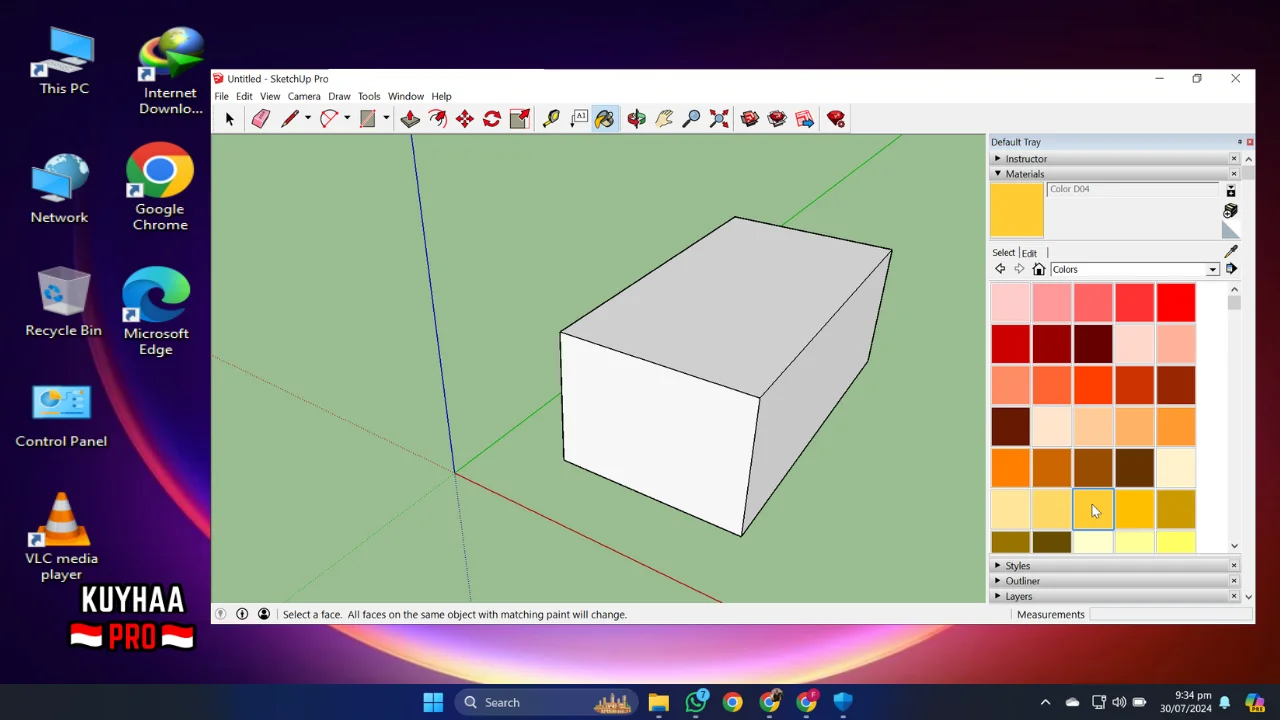Expand the Layers panel
The image size is (1280, 720).
coord(997,596)
